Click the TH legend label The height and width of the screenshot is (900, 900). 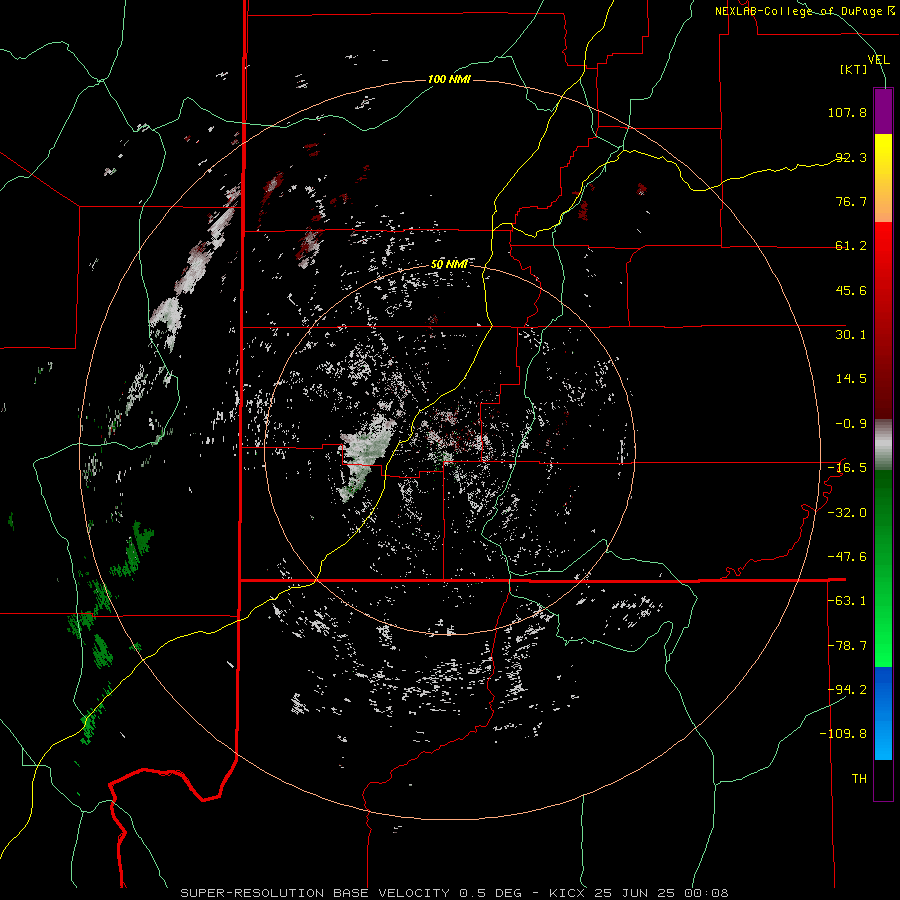pyautogui.click(x=859, y=779)
